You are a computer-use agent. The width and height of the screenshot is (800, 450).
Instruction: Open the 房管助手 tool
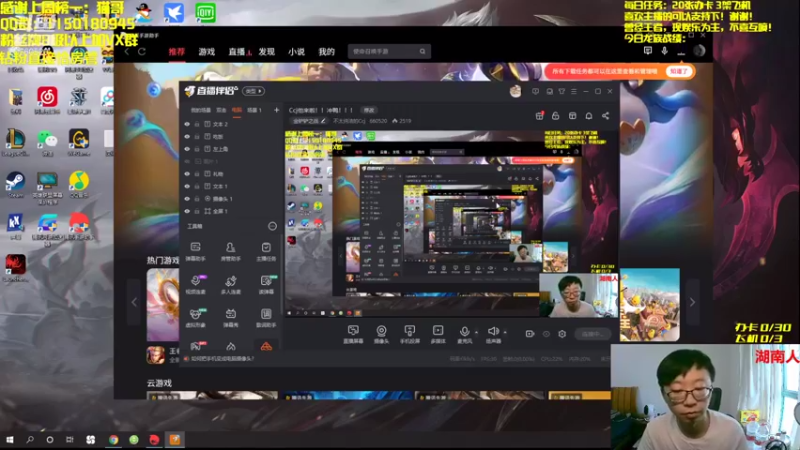pos(231,252)
